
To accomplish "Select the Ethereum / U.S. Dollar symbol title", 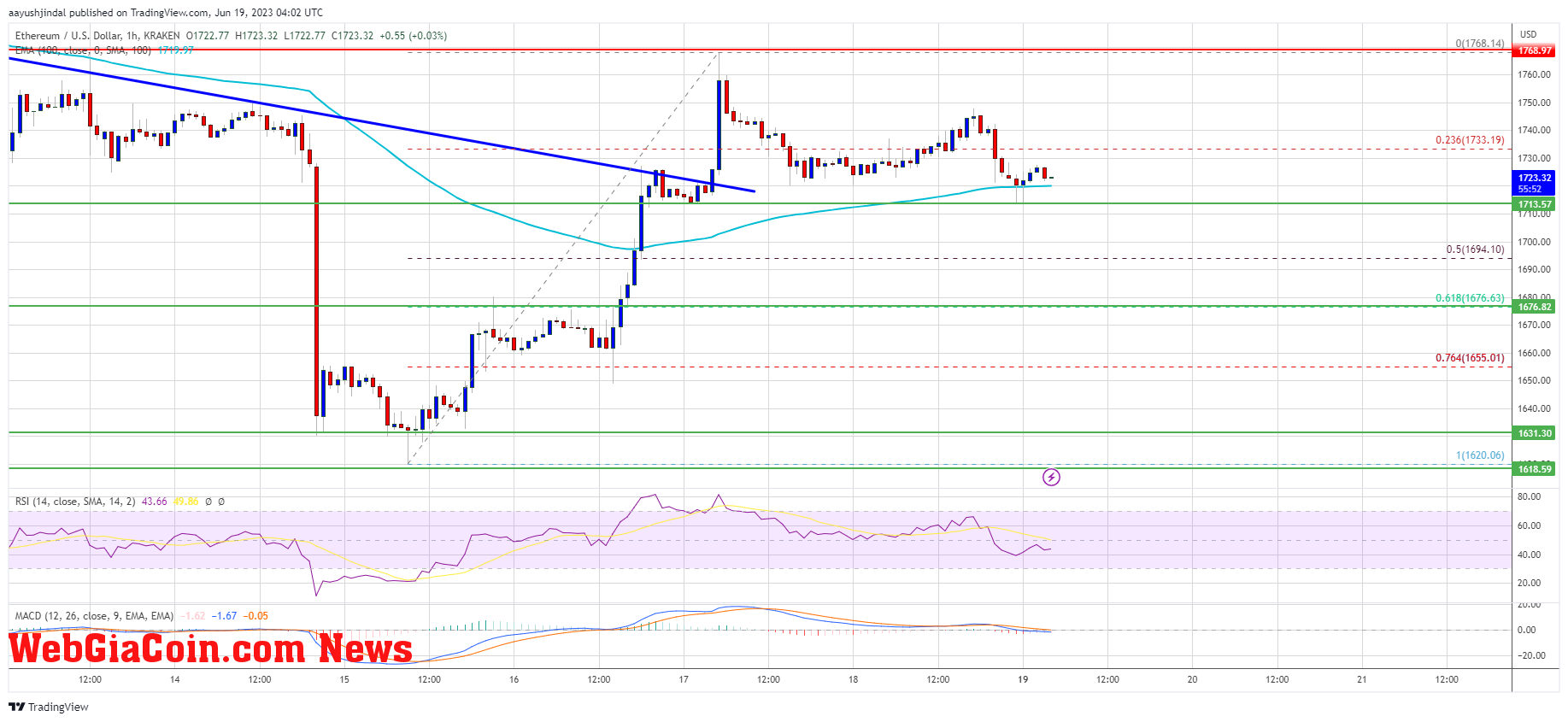I will coord(97,36).
